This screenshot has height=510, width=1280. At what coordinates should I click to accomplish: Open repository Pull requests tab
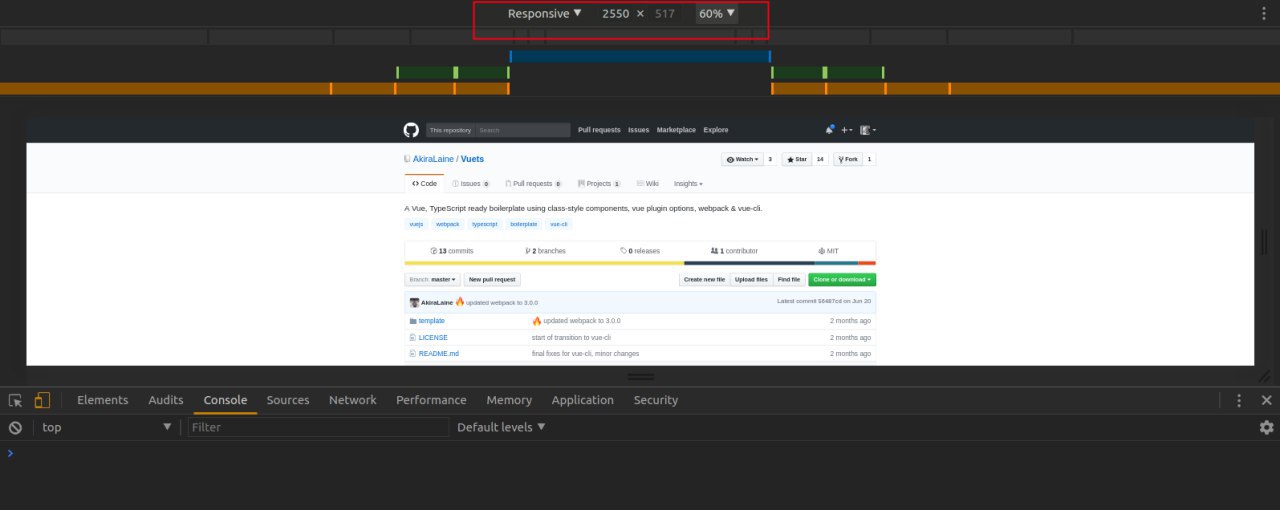click(x=534, y=184)
